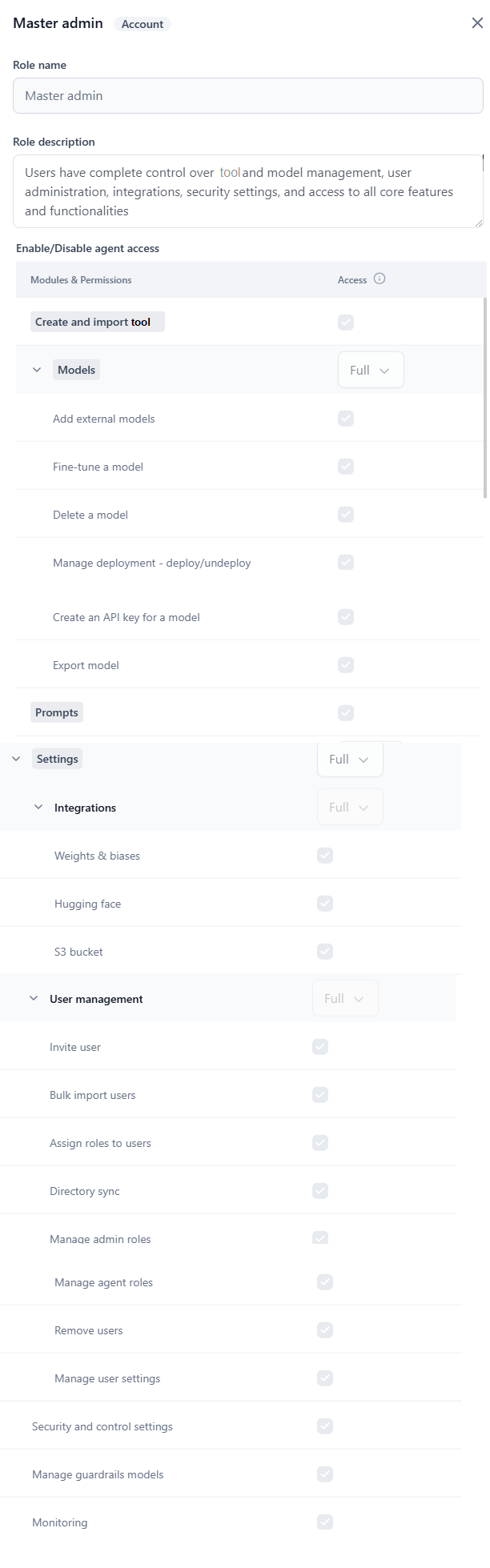Open the User management access dropdown

tap(345, 999)
